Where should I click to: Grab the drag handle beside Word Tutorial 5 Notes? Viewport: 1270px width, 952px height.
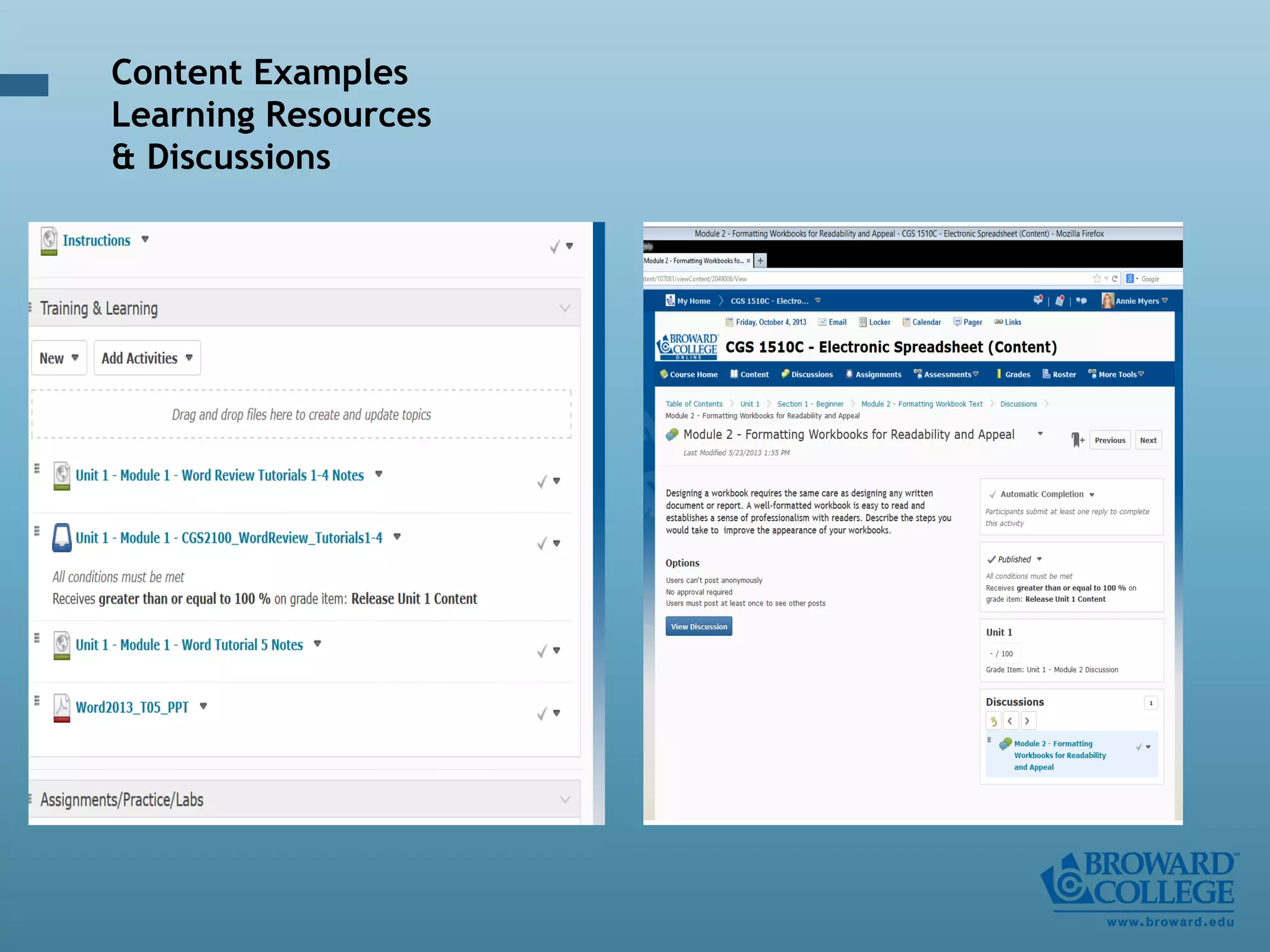coord(37,638)
